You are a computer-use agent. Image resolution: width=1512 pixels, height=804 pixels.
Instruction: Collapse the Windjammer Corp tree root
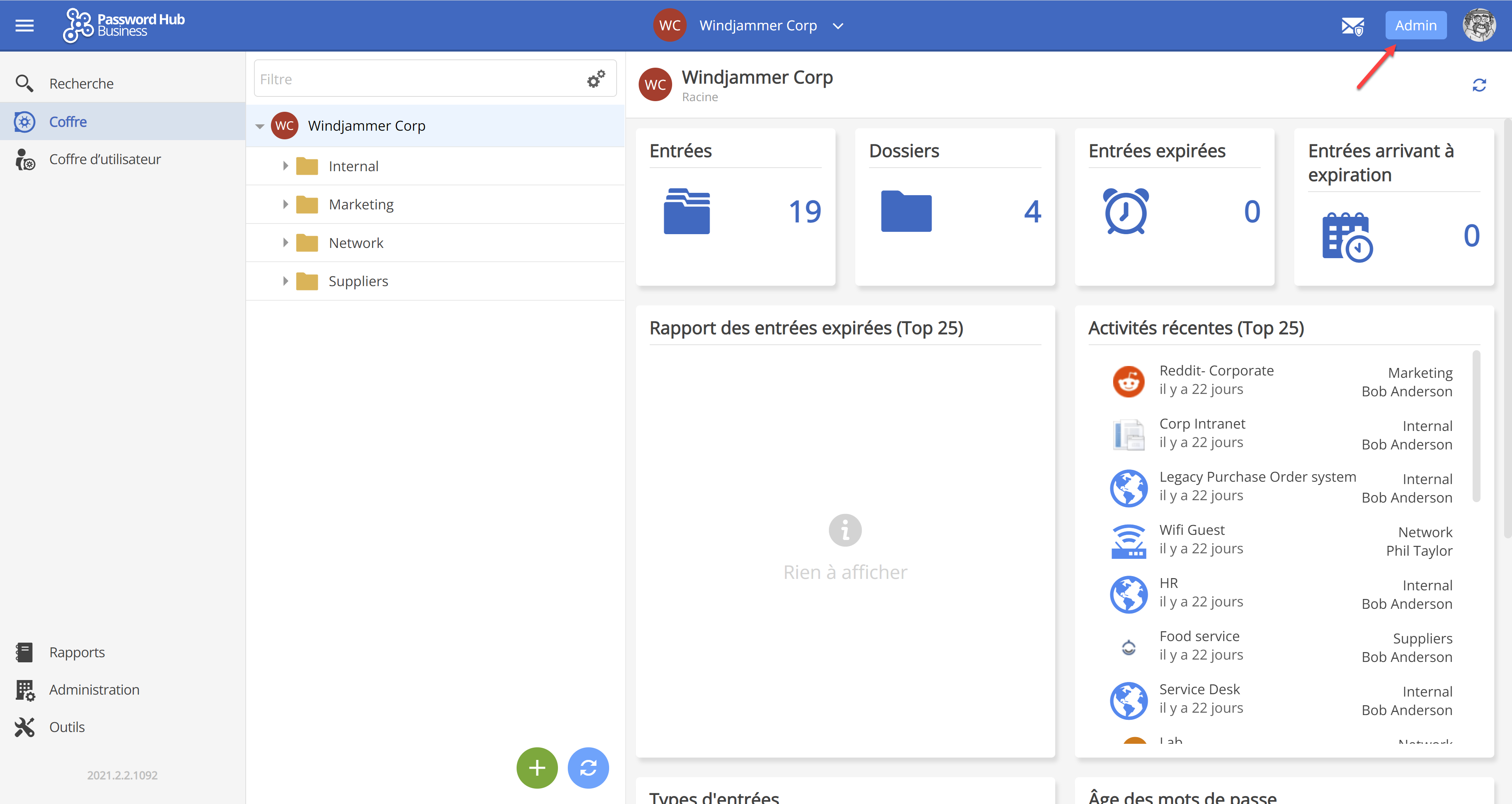pyautogui.click(x=259, y=126)
